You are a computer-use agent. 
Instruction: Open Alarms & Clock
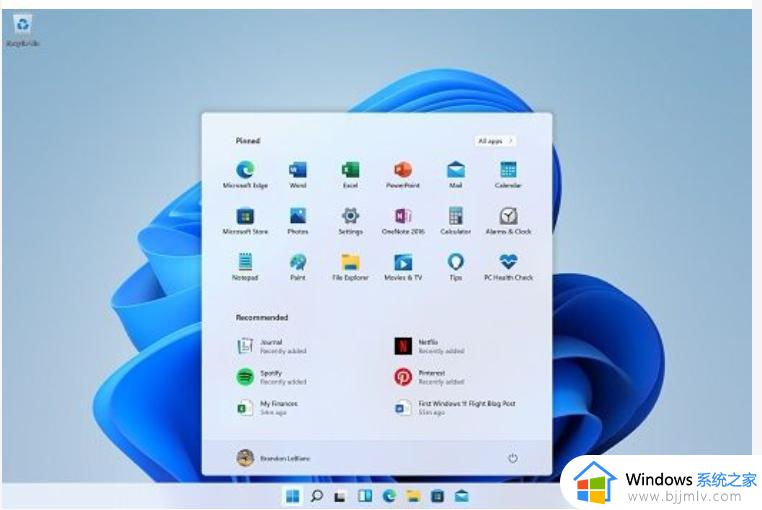click(508, 221)
